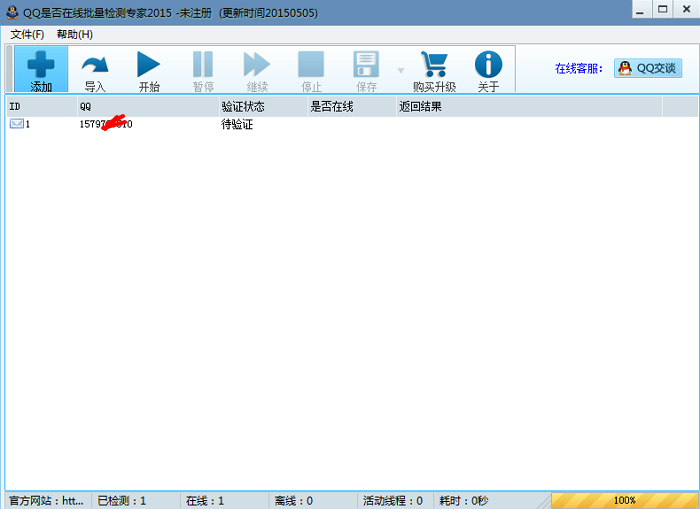Click the 耗时：0秒 status entry
Screen dimensions: 700x509
(464, 501)
